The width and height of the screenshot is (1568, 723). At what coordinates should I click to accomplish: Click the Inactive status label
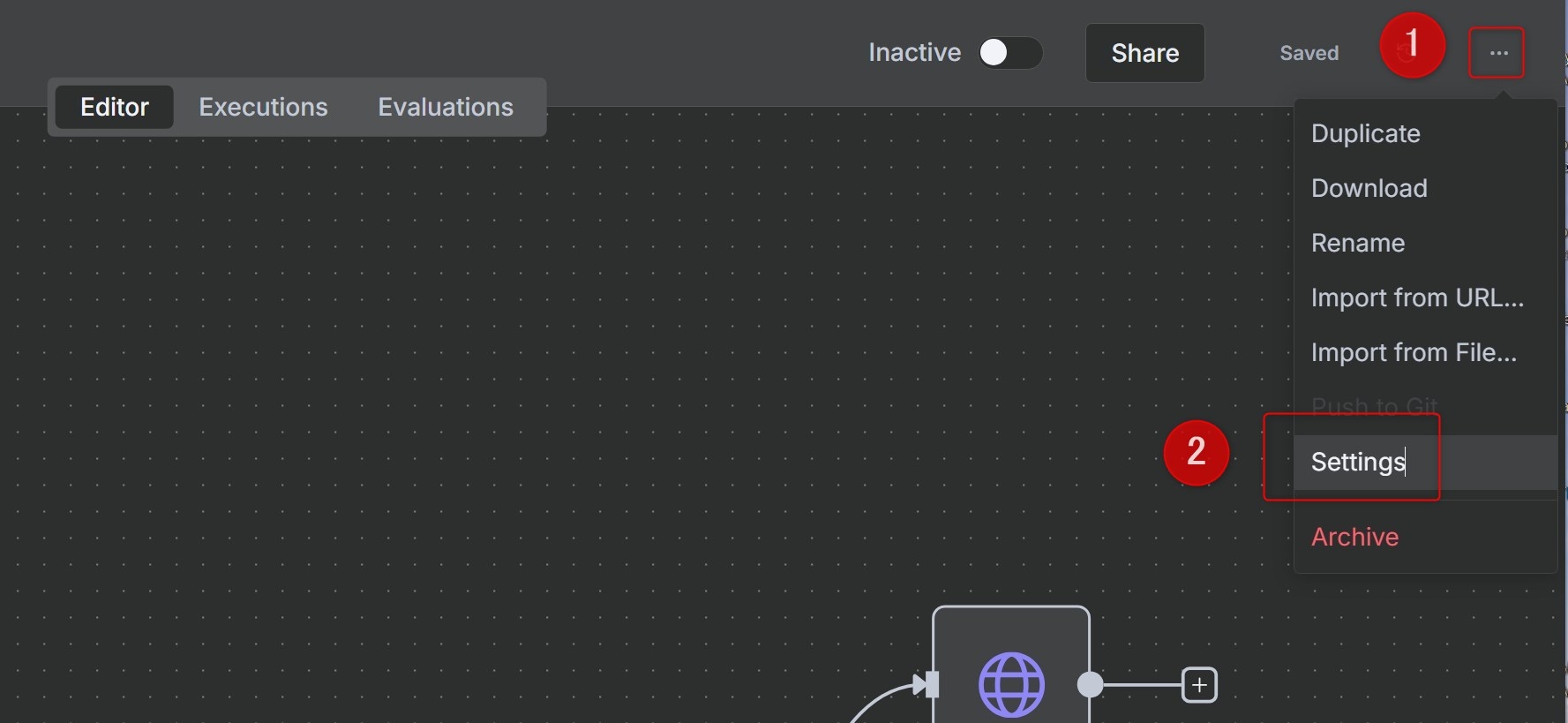tap(914, 53)
